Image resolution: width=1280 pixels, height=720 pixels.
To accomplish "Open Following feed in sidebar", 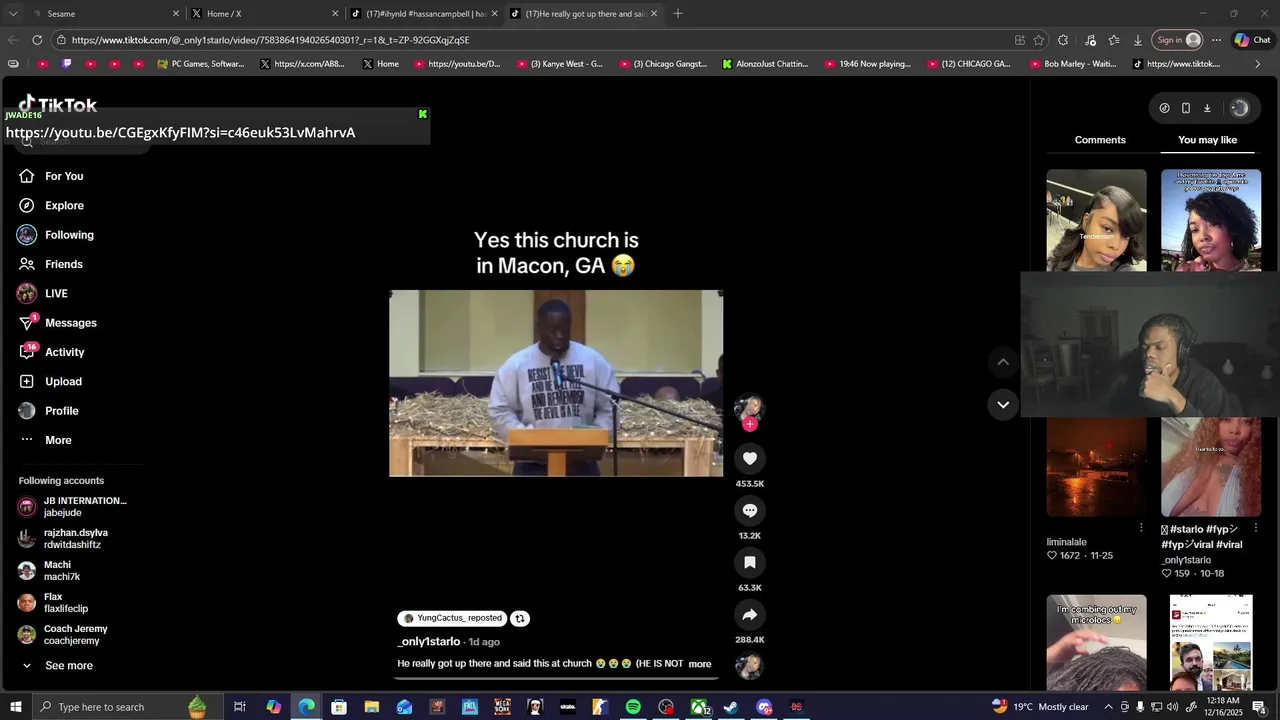I will (69, 235).
